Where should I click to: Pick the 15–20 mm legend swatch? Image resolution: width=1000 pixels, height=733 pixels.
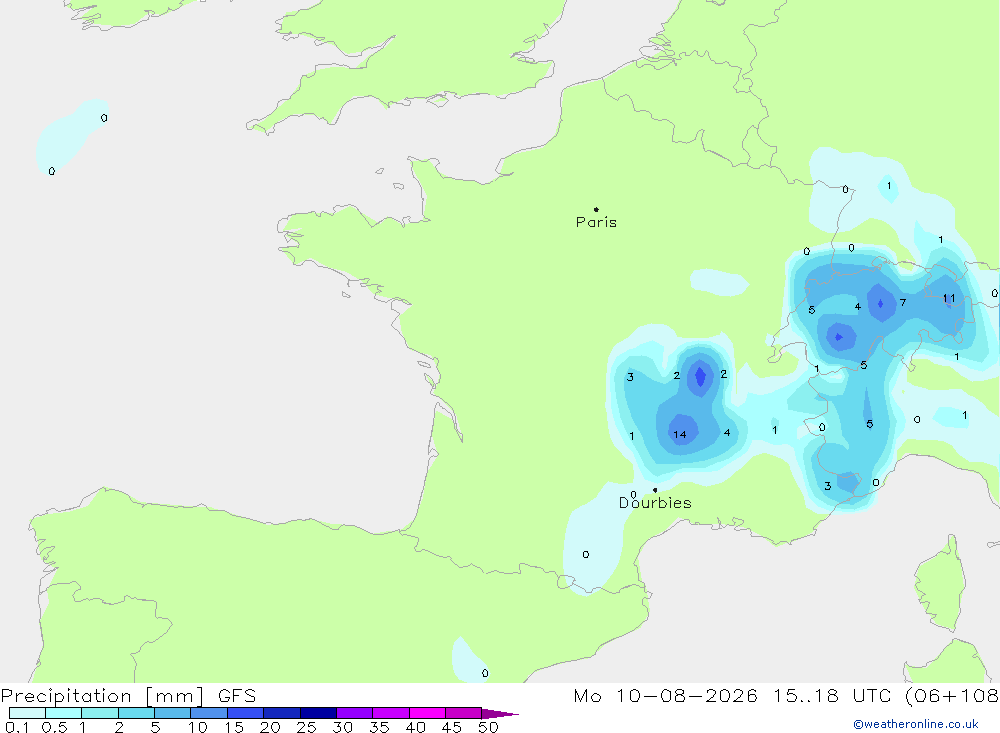(x=246, y=713)
